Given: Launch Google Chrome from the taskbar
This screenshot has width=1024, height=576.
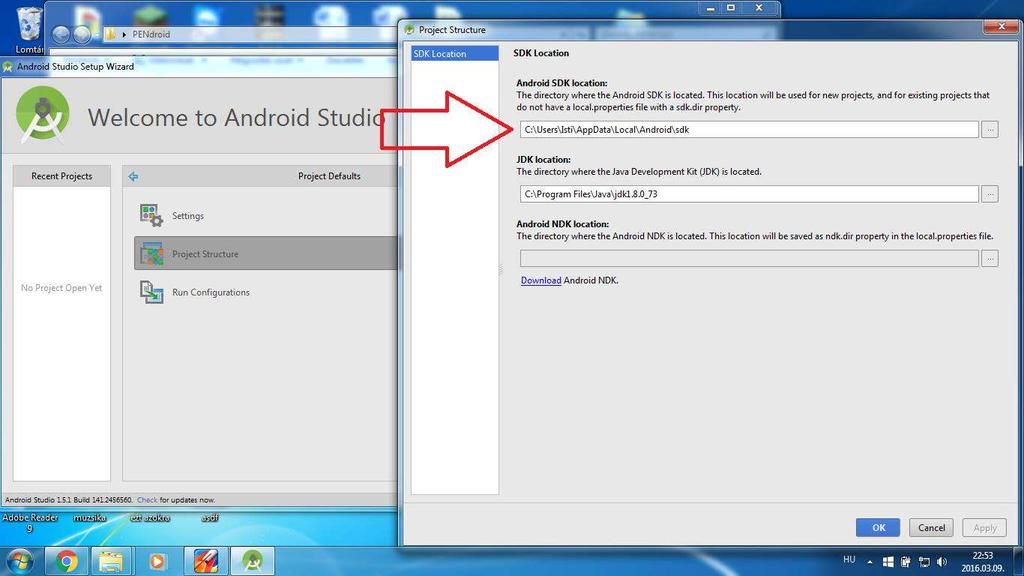Looking at the screenshot, I should 66,561.
